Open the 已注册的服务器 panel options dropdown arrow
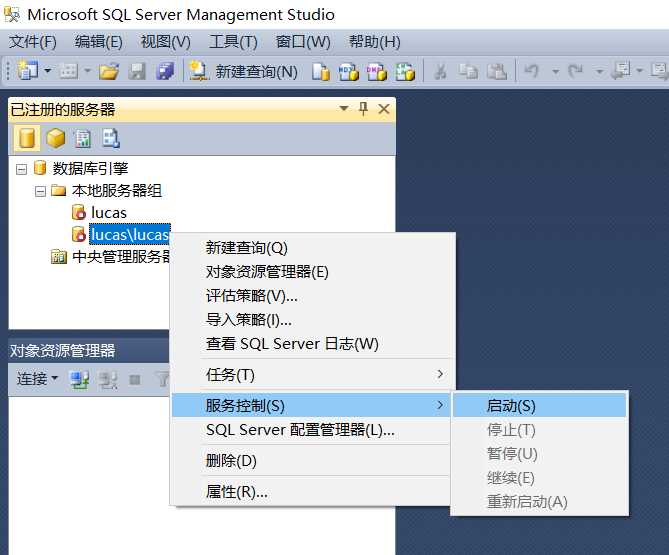 coord(343,108)
